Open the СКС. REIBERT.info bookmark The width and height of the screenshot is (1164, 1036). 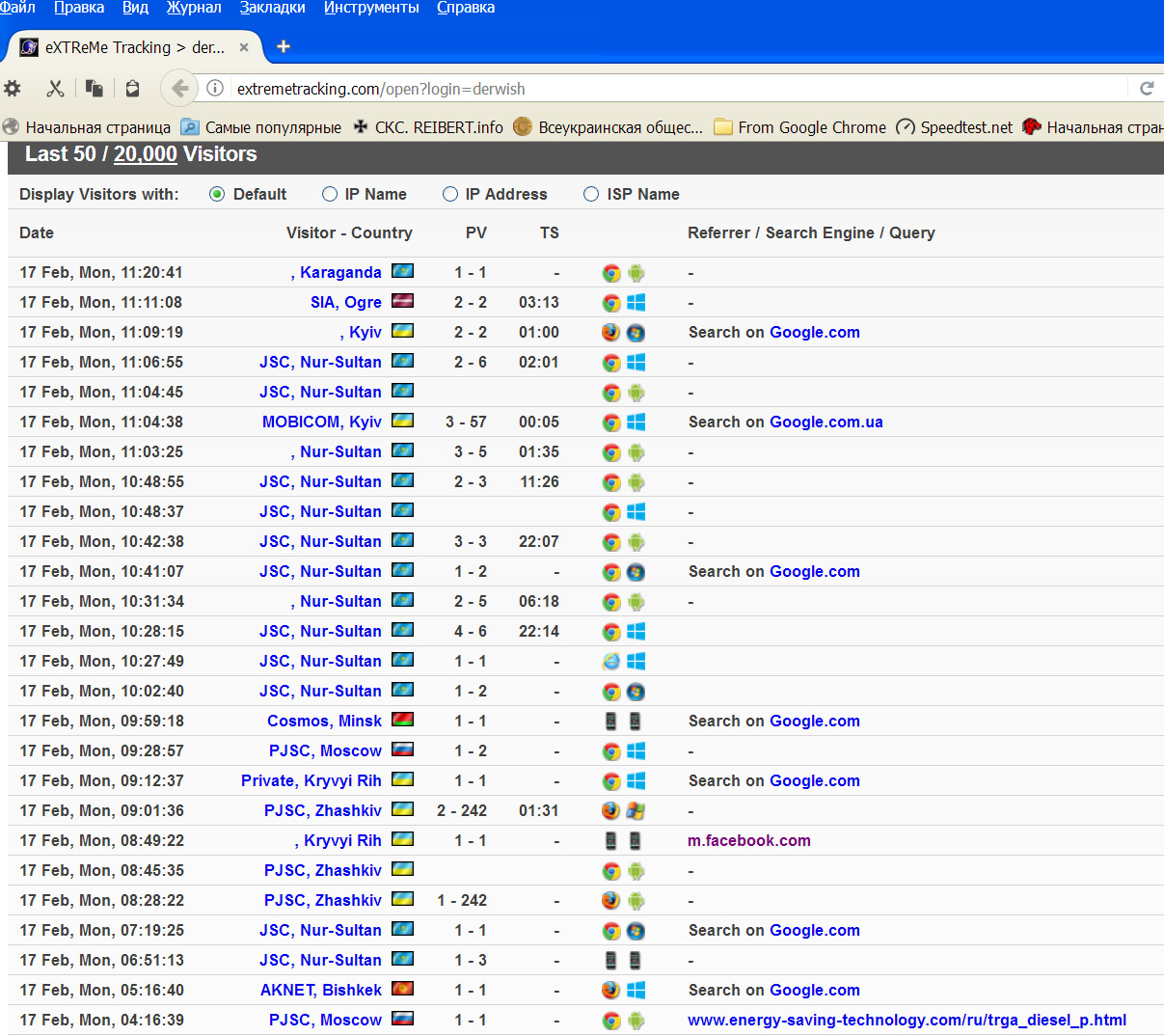pos(428,127)
